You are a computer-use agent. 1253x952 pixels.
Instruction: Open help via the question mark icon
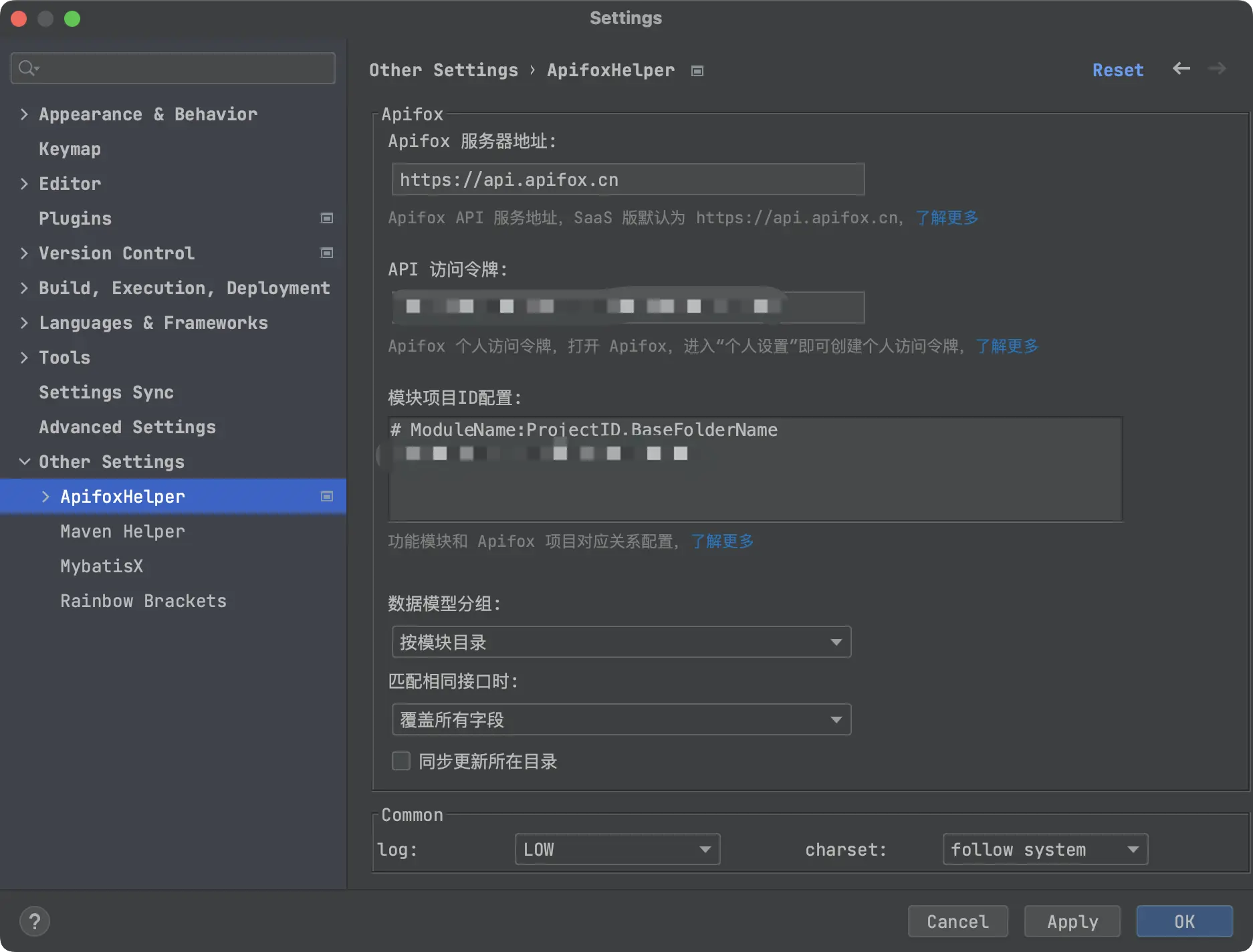click(x=35, y=921)
